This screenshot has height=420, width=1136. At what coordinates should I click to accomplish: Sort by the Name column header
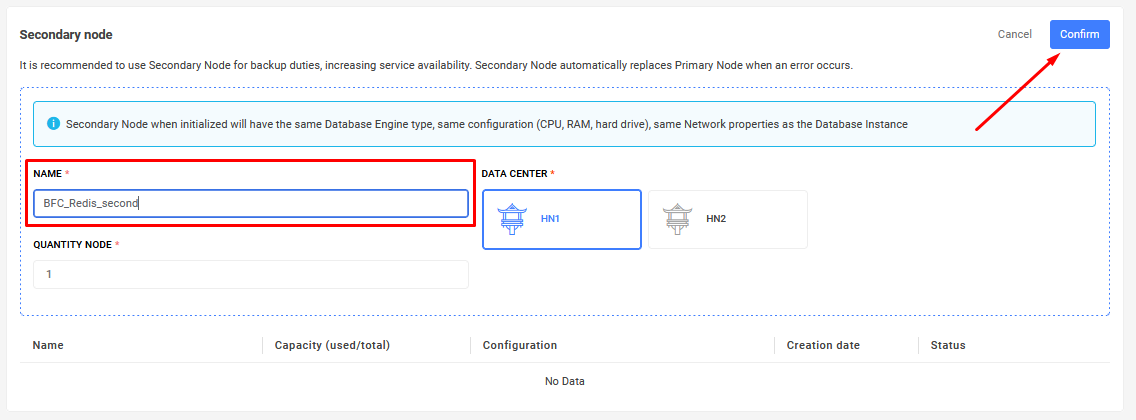(x=48, y=345)
